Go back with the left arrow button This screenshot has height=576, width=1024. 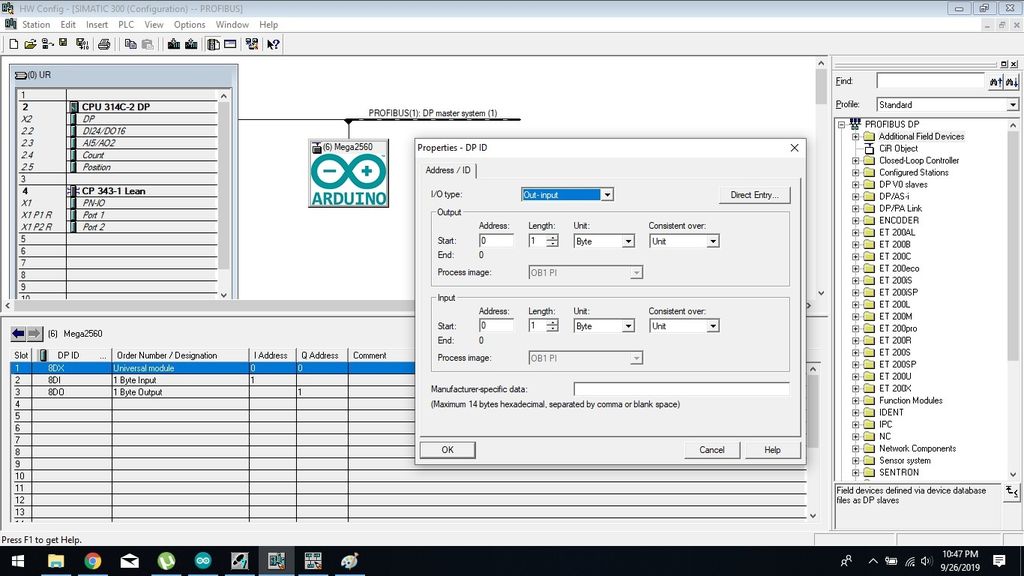click(18, 334)
